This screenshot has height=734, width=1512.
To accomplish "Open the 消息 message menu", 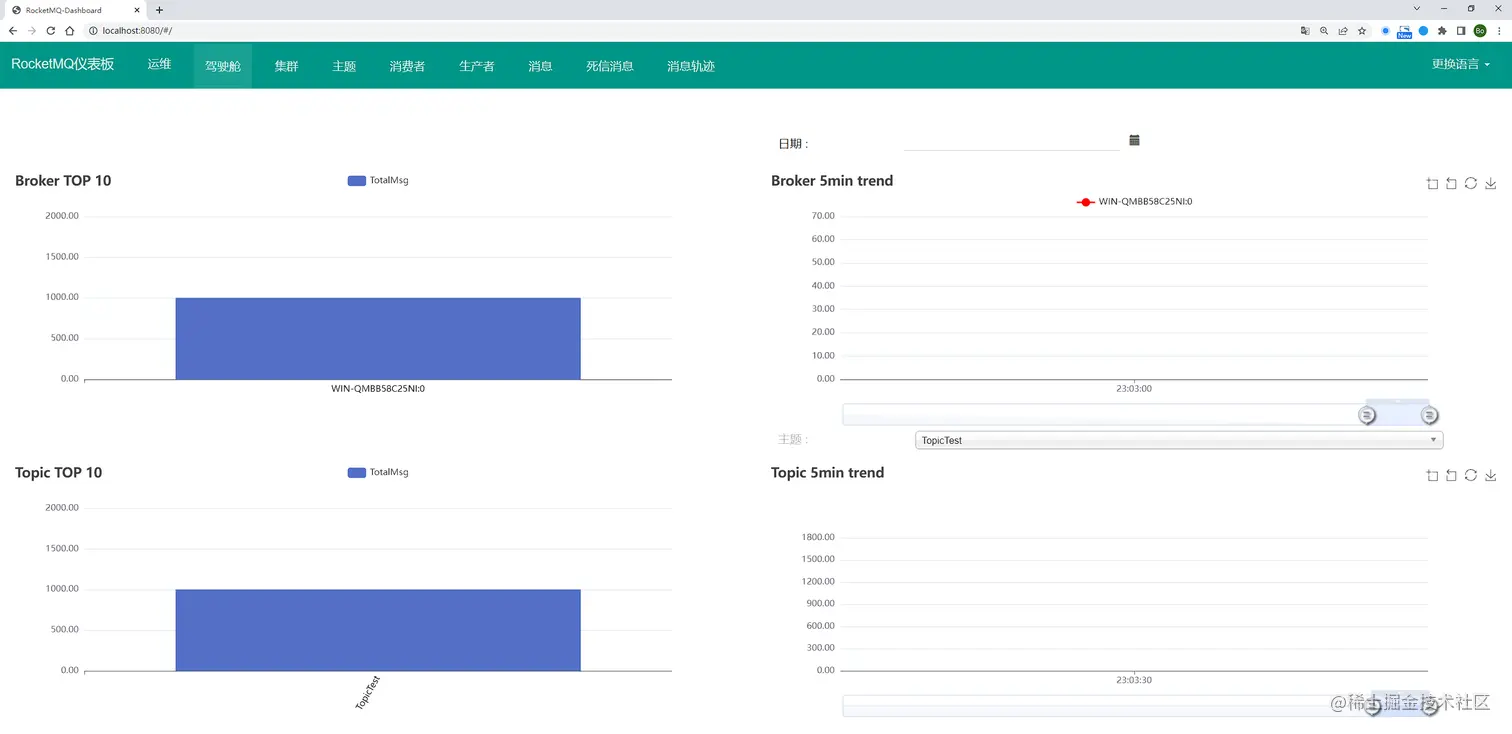I will pos(540,66).
